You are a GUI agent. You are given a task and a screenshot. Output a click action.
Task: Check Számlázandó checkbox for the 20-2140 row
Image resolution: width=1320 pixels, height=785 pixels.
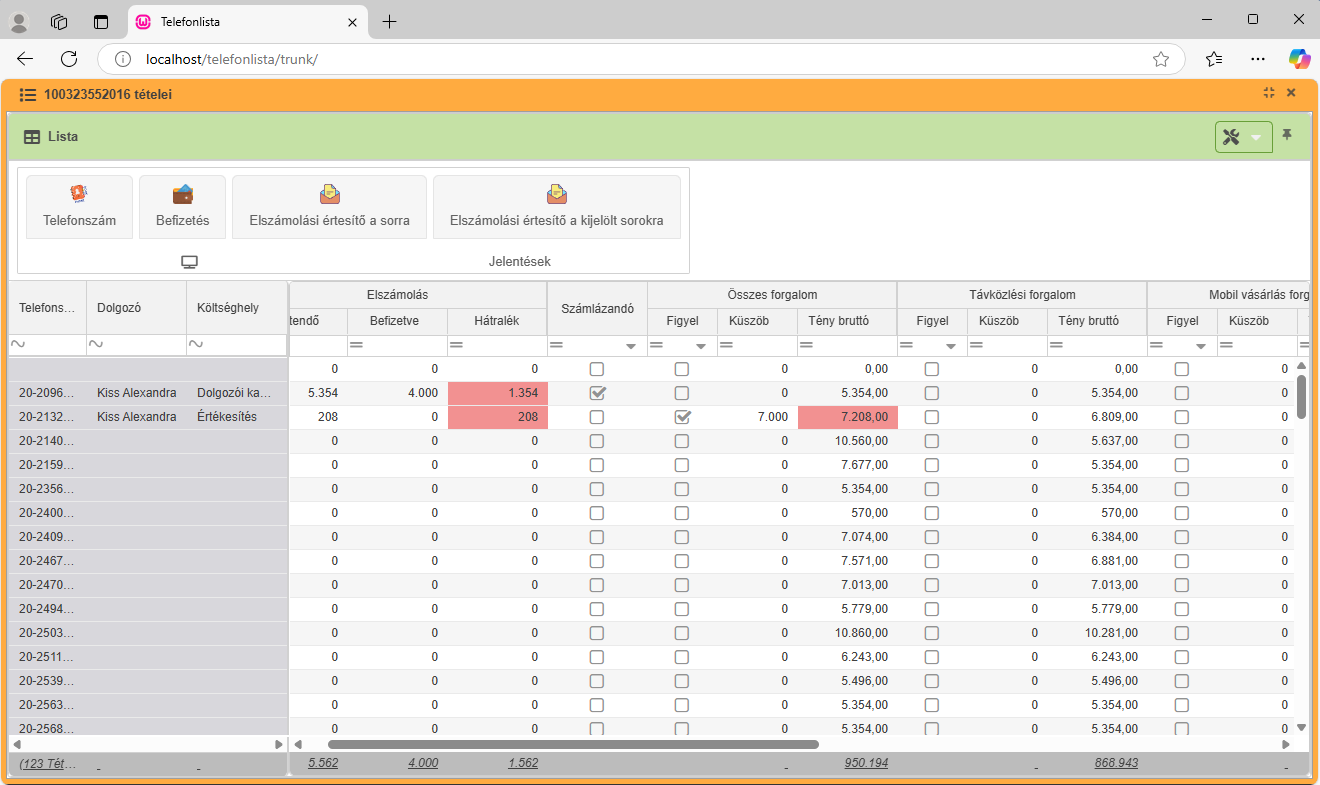597,441
